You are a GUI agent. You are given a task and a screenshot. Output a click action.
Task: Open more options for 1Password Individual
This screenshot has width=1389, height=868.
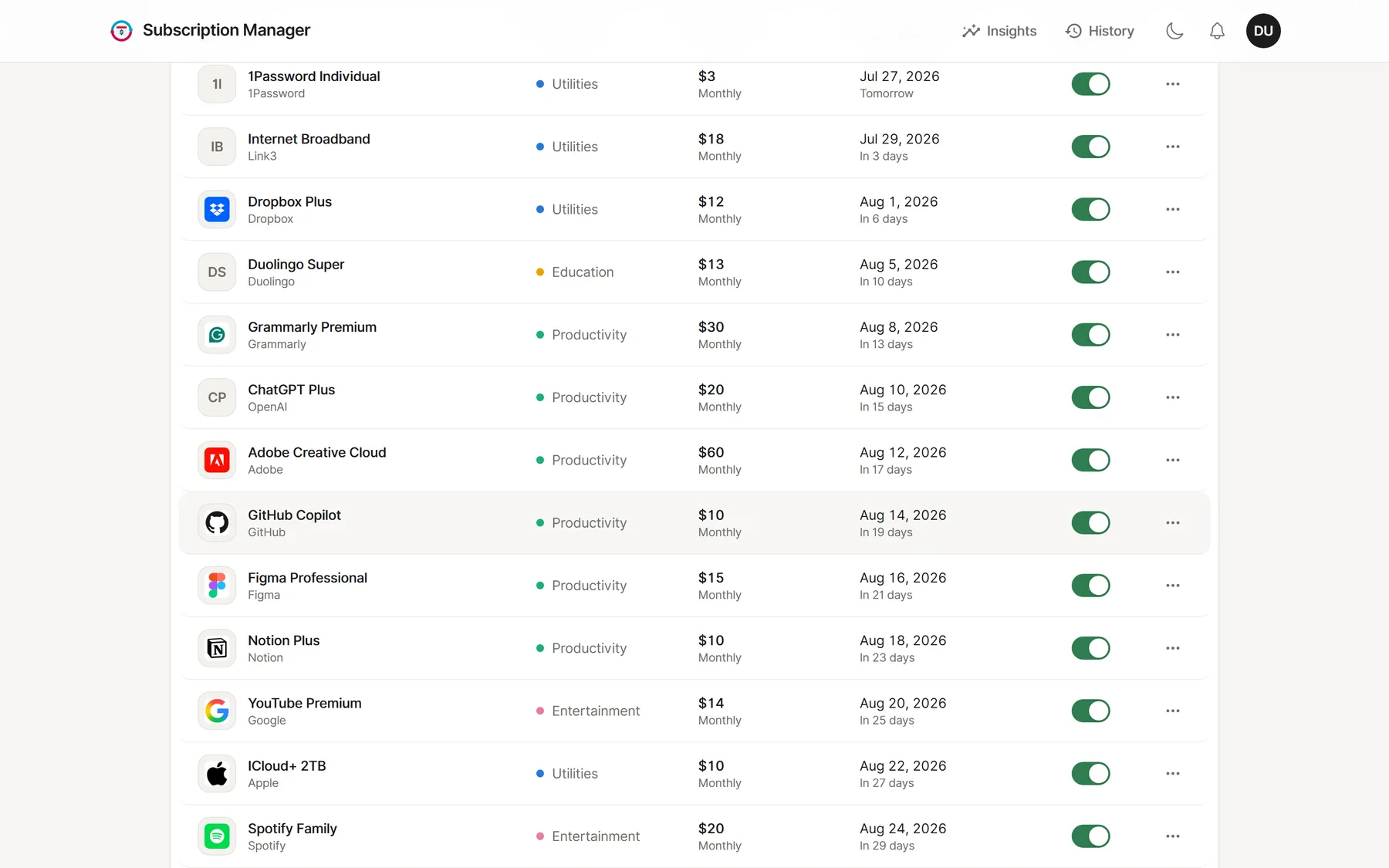tap(1173, 84)
